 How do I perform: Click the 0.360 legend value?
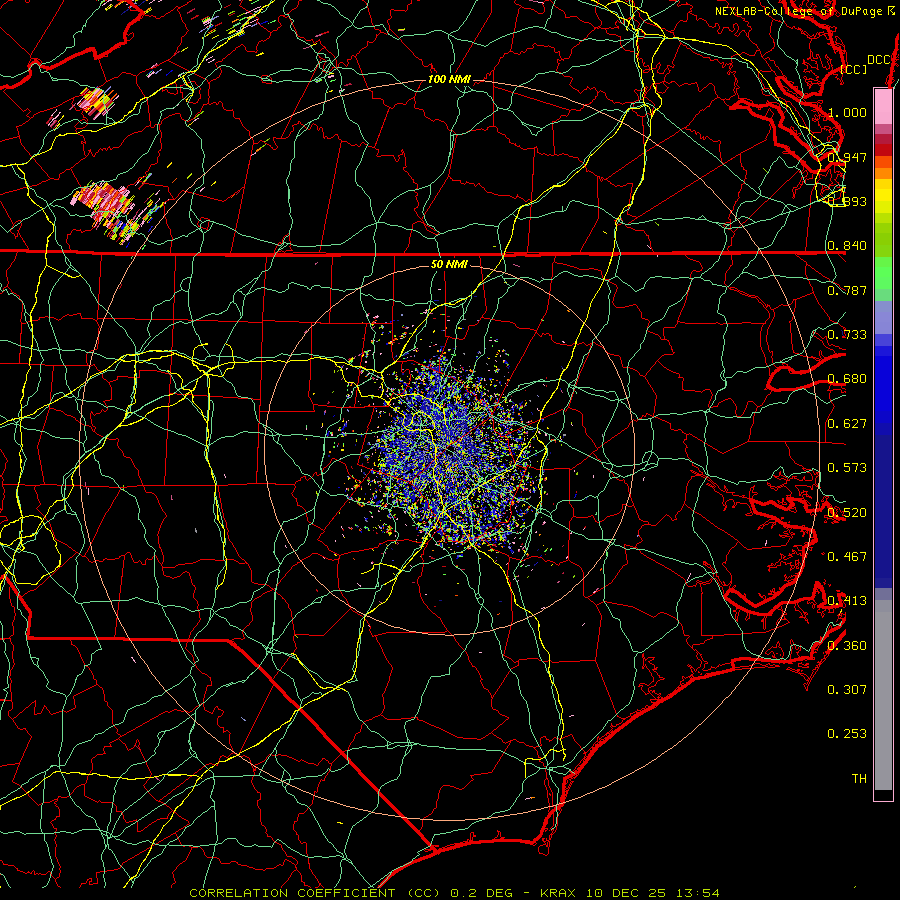pos(847,646)
